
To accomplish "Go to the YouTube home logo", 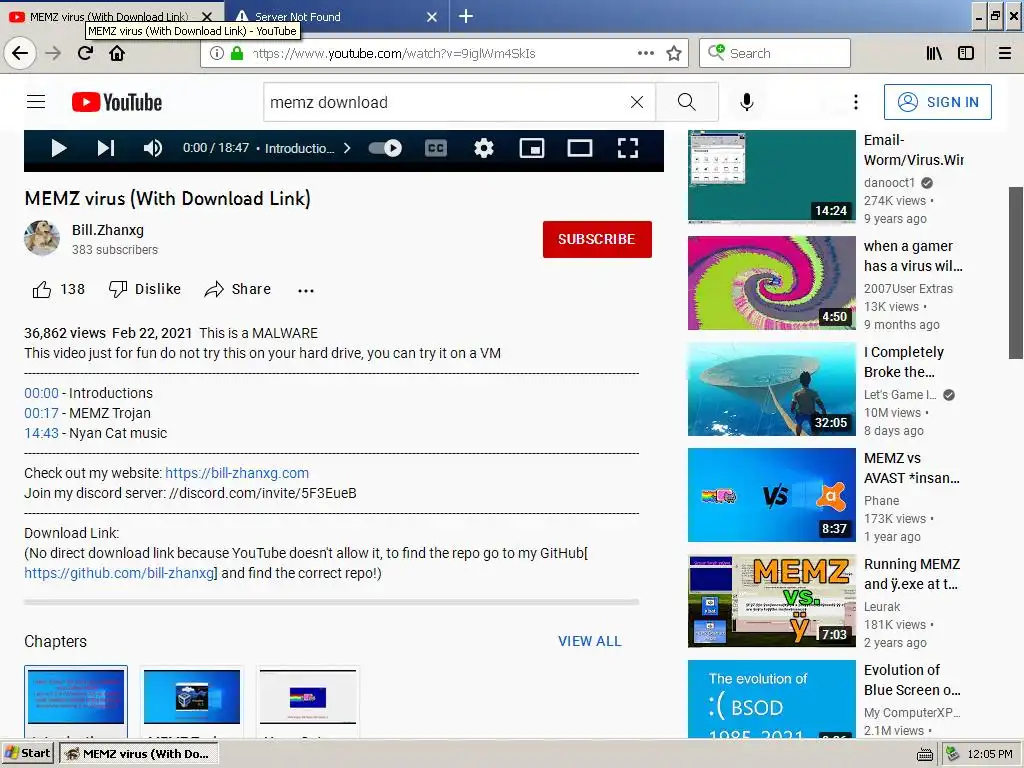I will (x=117, y=102).
